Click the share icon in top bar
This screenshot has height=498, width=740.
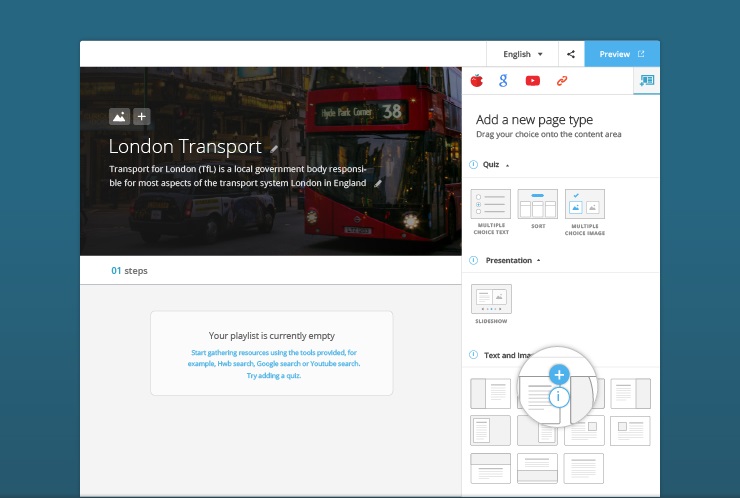coord(570,54)
